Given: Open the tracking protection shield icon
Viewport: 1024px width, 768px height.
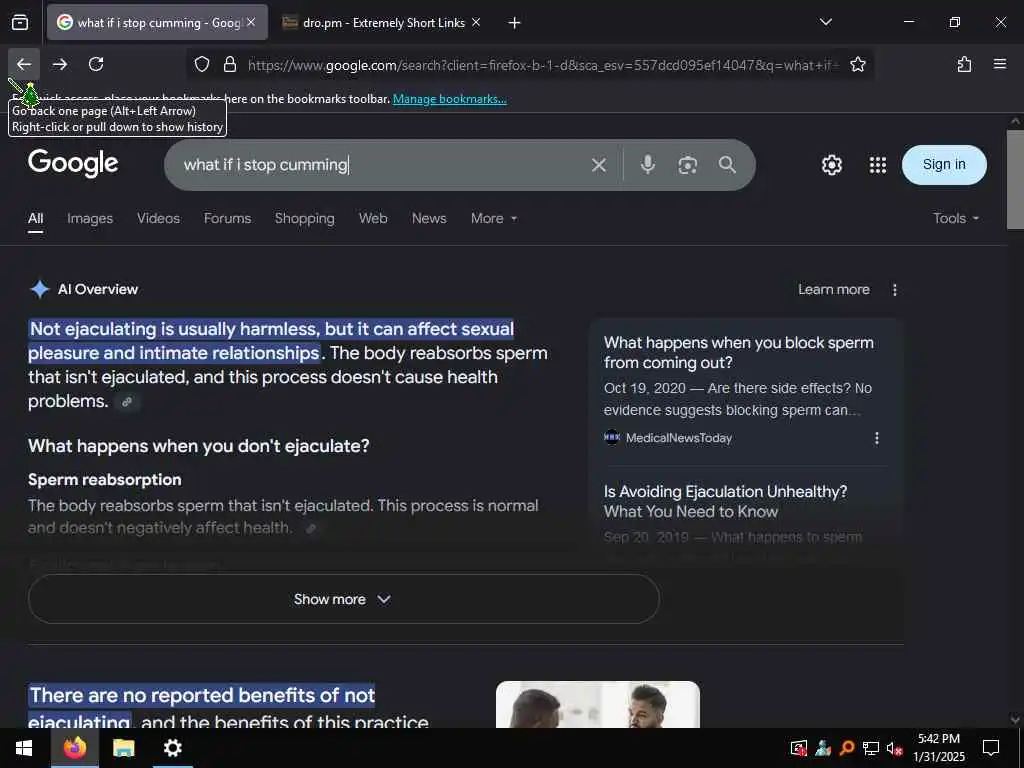Looking at the screenshot, I should pyautogui.click(x=202, y=65).
